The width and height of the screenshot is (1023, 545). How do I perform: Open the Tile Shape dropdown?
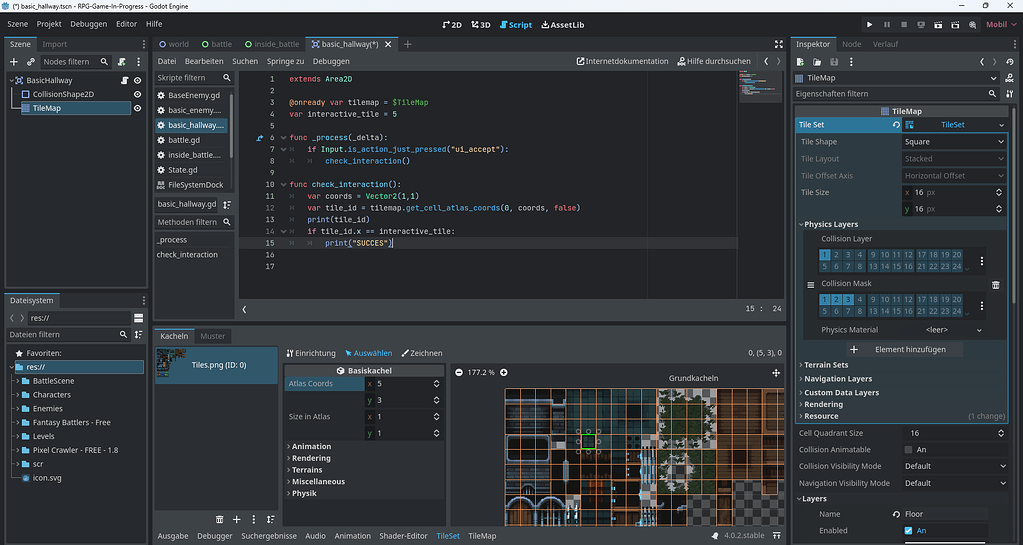(x=954, y=142)
